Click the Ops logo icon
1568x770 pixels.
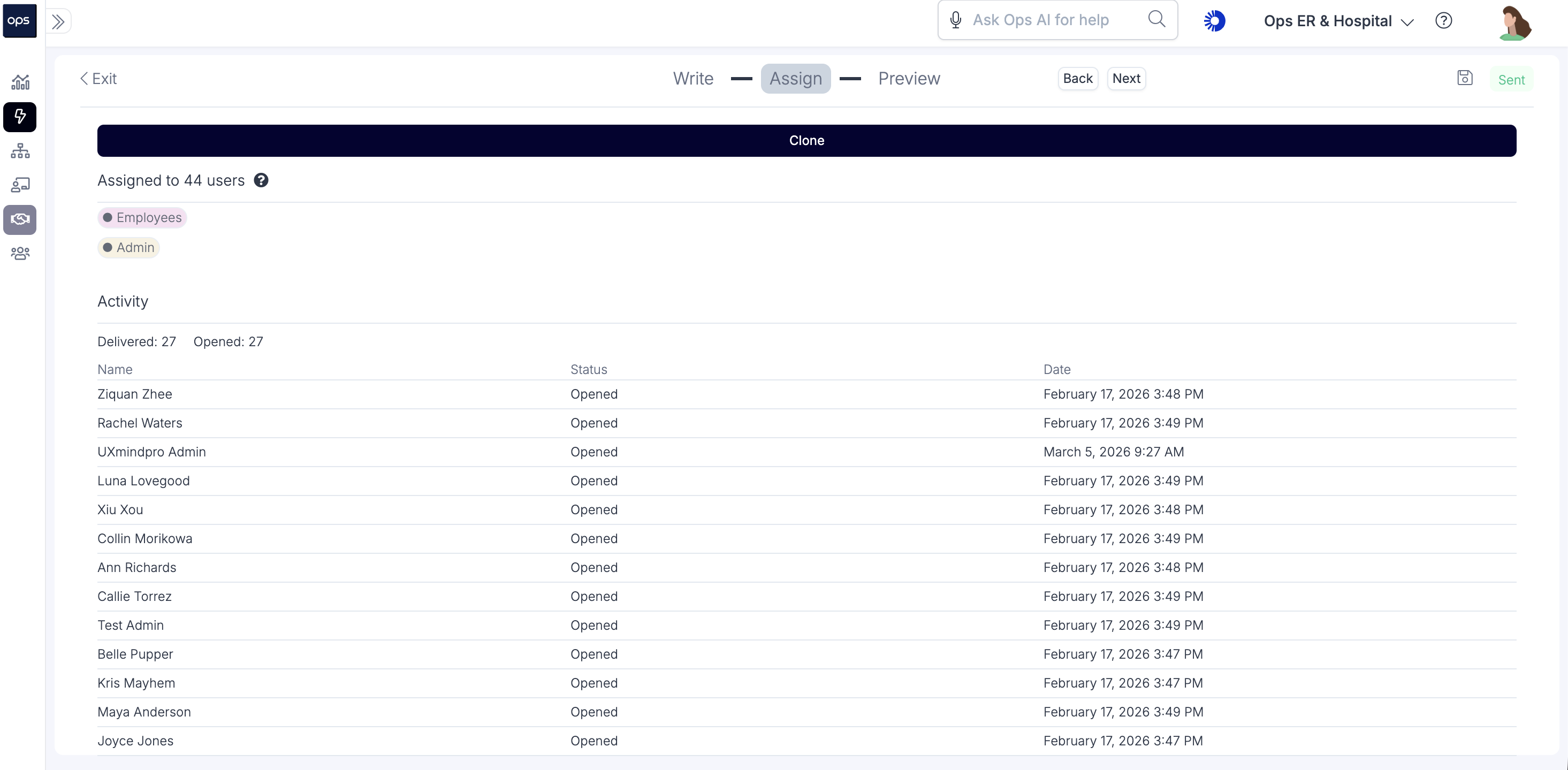[x=19, y=21]
